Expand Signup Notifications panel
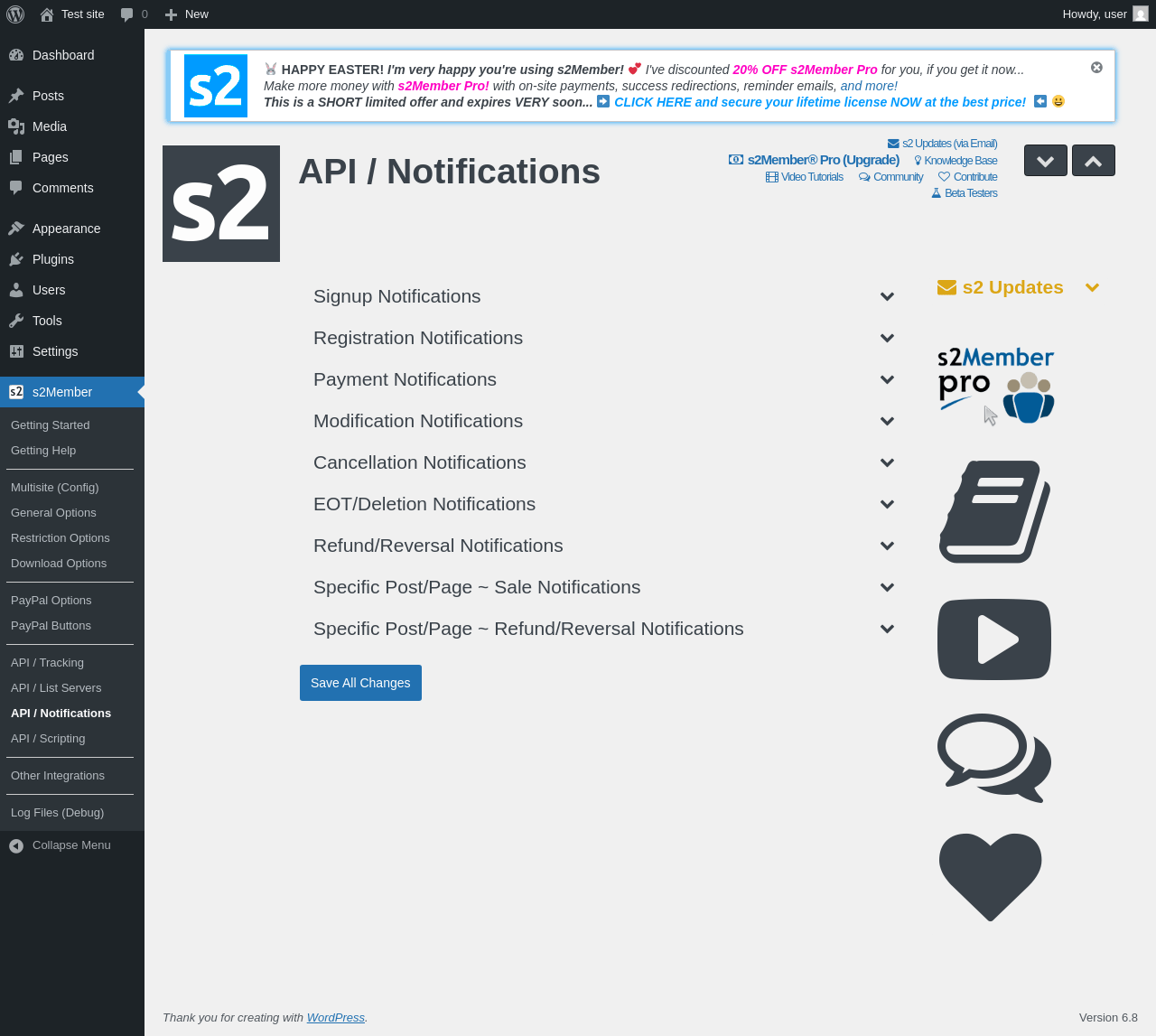 (603, 296)
